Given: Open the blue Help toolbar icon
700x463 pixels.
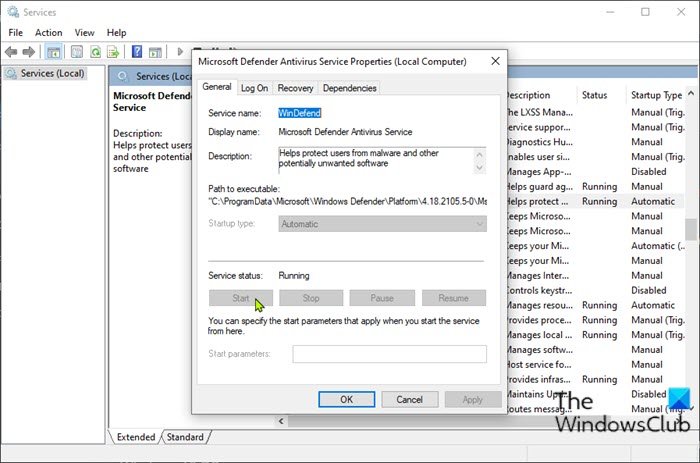Looking at the screenshot, I should click(x=137, y=52).
